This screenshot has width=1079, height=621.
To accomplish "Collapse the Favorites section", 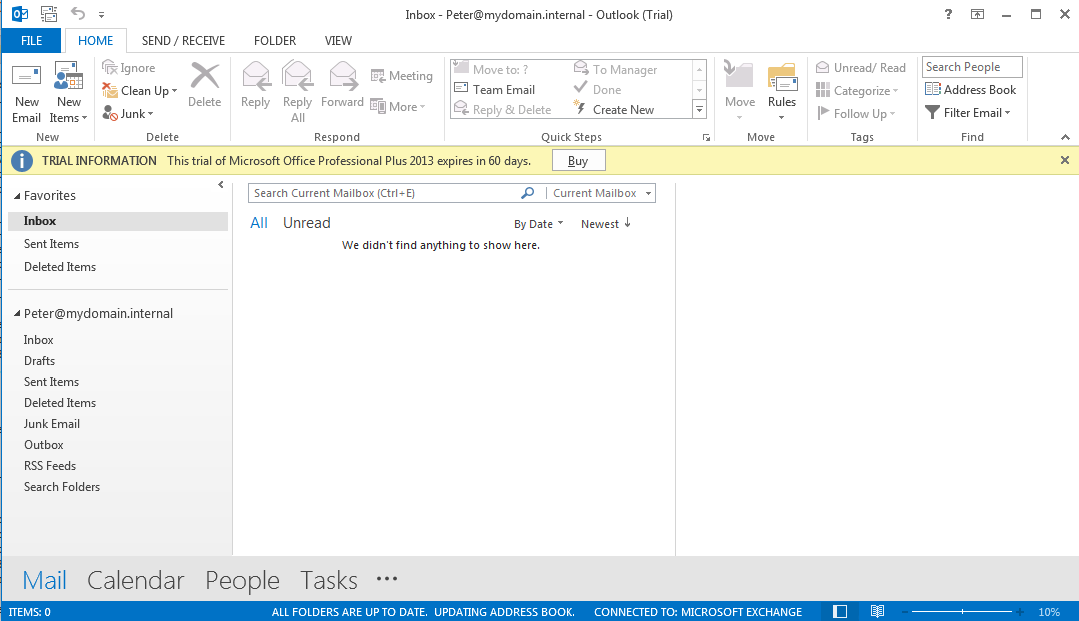I will click(17, 196).
